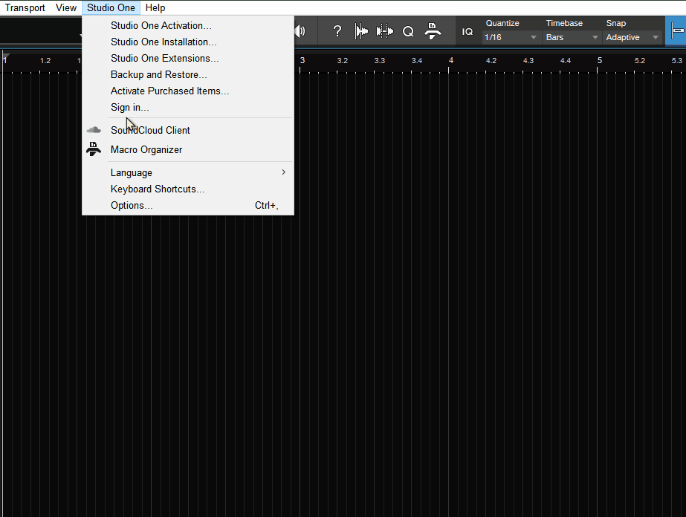The height and width of the screenshot is (517, 686).
Task: Toggle the blue Snap to grid button
Action: coord(676,31)
